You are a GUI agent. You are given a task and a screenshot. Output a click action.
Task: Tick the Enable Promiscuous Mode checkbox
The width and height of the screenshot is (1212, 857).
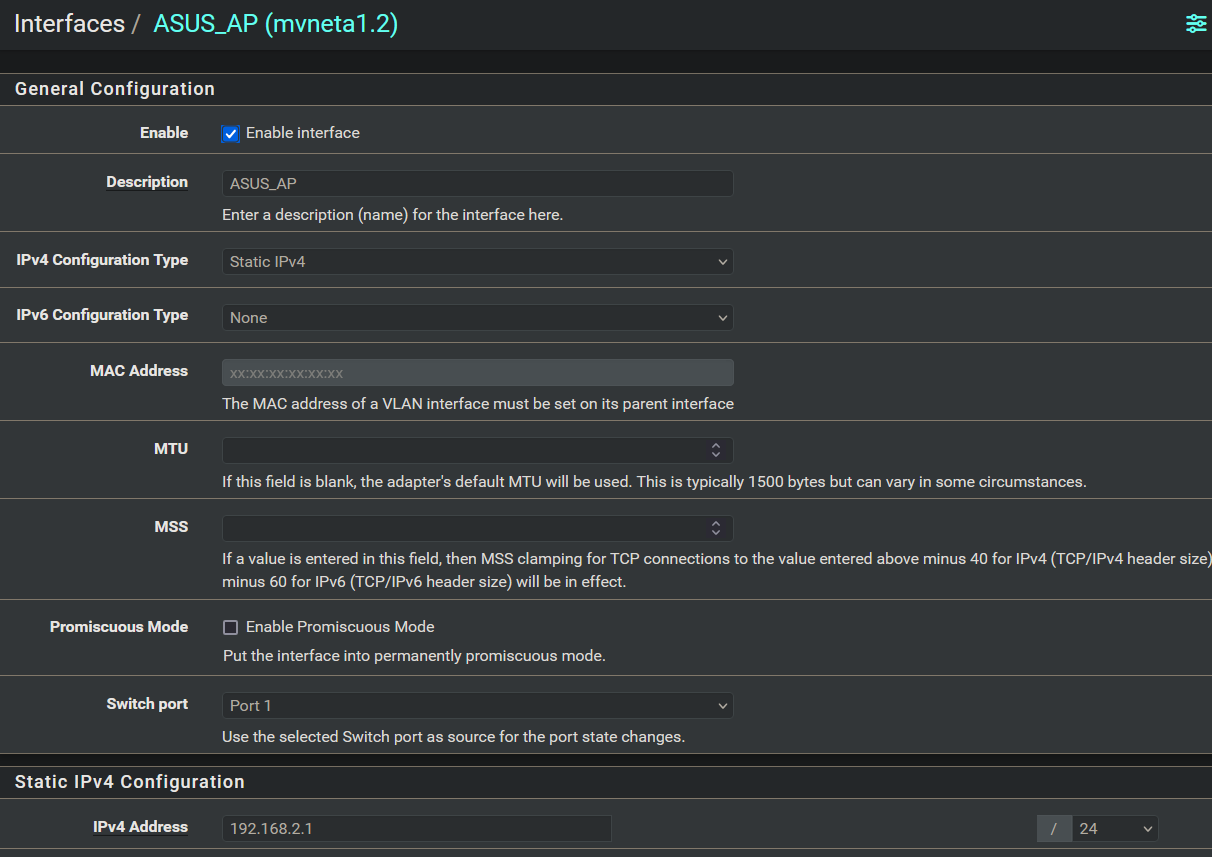pyautogui.click(x=231, y=628)
